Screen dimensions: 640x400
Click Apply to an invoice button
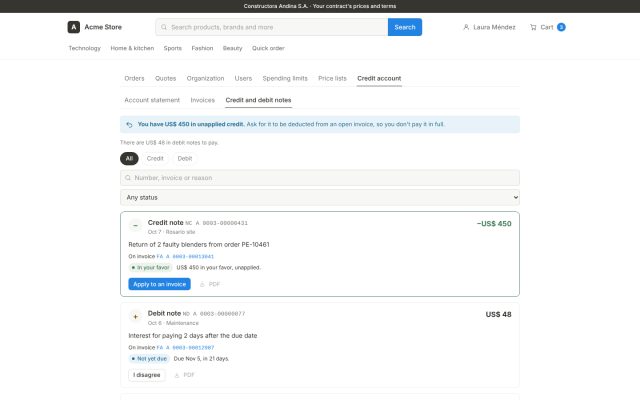160,284
